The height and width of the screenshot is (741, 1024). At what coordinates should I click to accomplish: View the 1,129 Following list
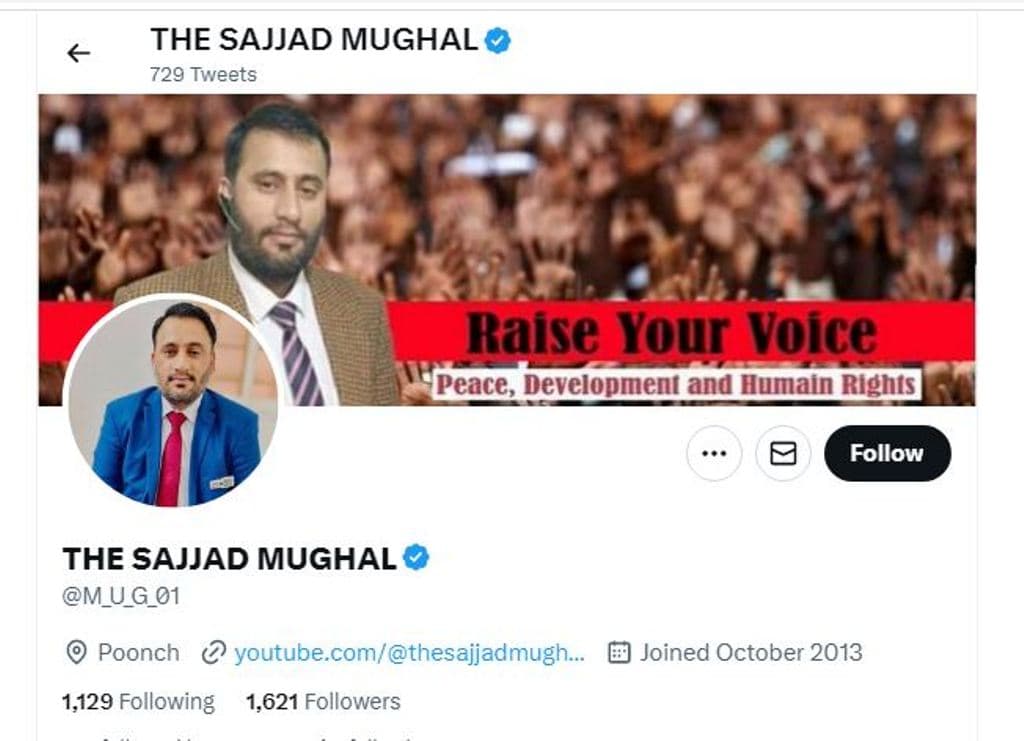[x=138, y=702]
